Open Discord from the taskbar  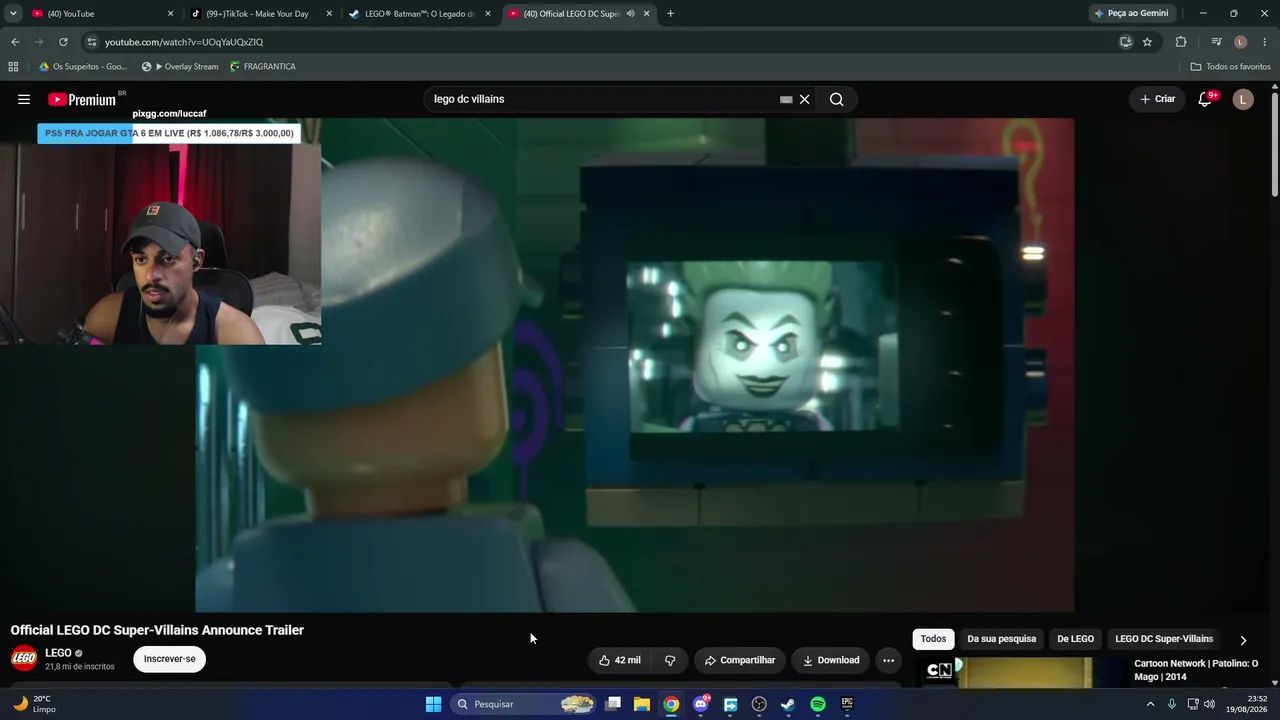click(x=701, y=704)
